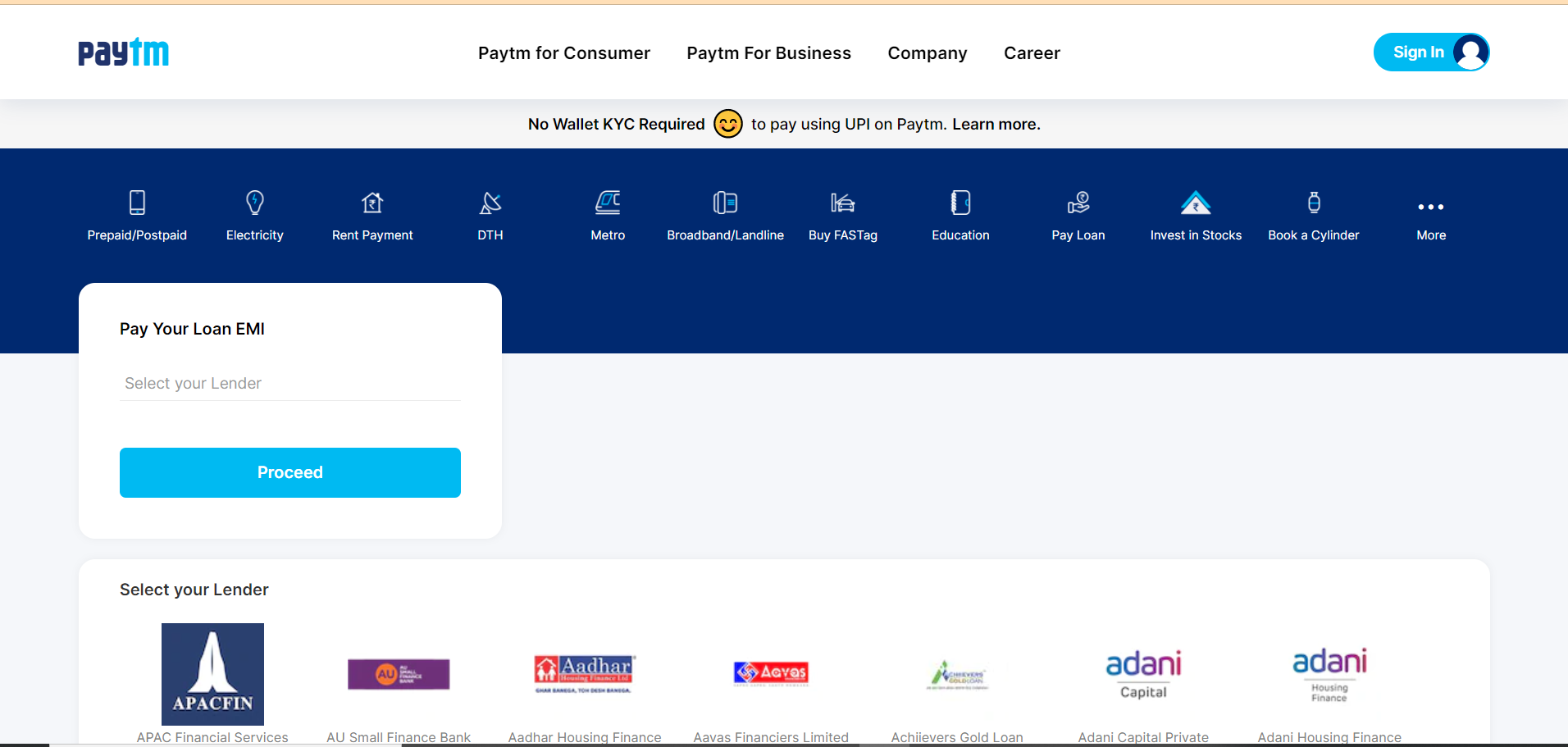This screenshot has width=1568, height=747.
Task: Click the Aadhar Housing Finance label
Action: pyautogui.click(x=585, y=737)
